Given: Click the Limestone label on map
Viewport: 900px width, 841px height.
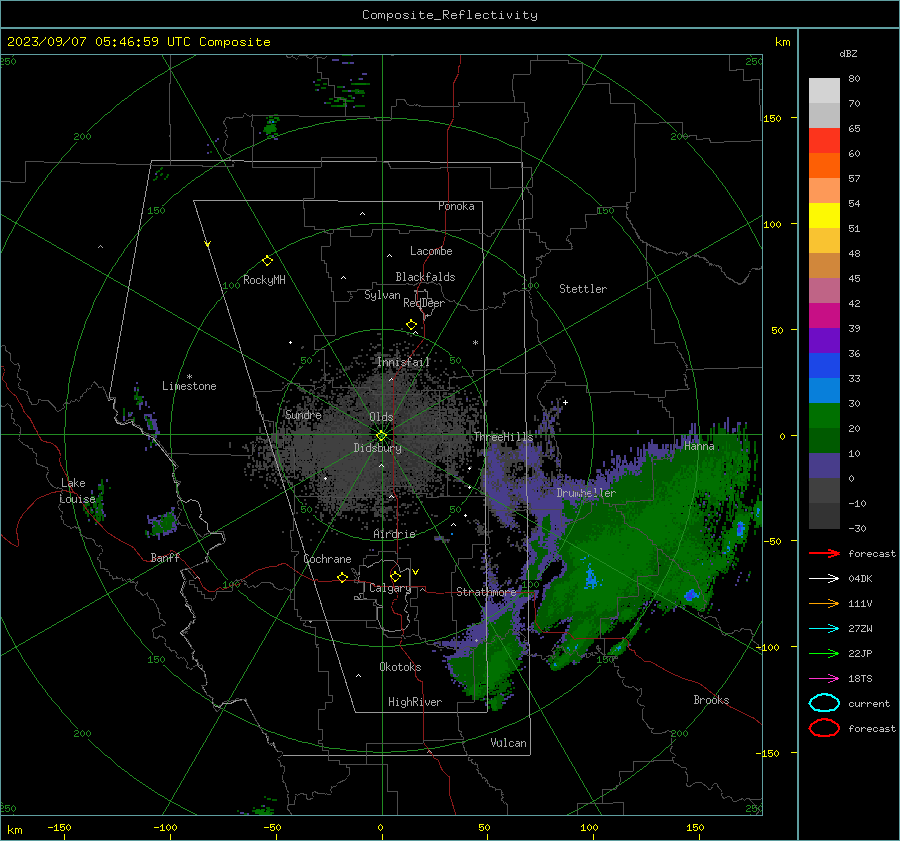Looking at the screenshot, I should [x=189, y=386].
